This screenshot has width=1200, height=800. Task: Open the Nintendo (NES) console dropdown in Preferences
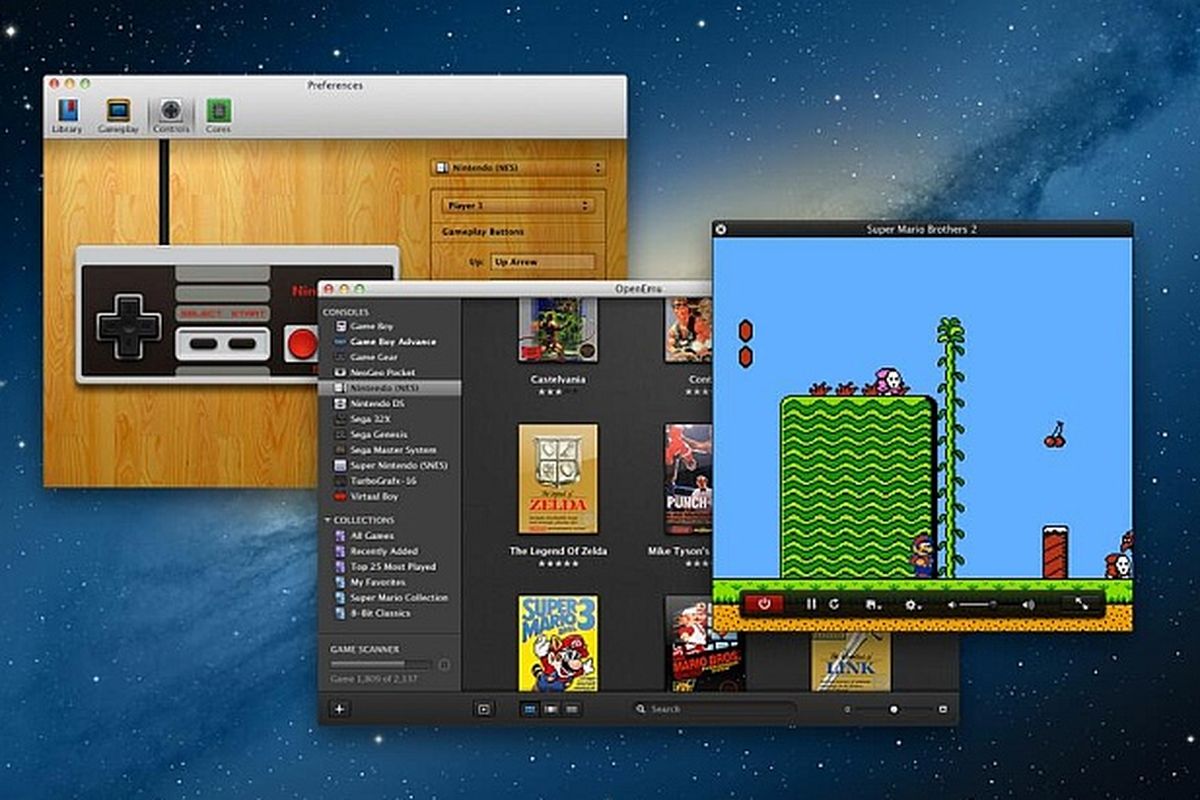(x=519, y=168)
